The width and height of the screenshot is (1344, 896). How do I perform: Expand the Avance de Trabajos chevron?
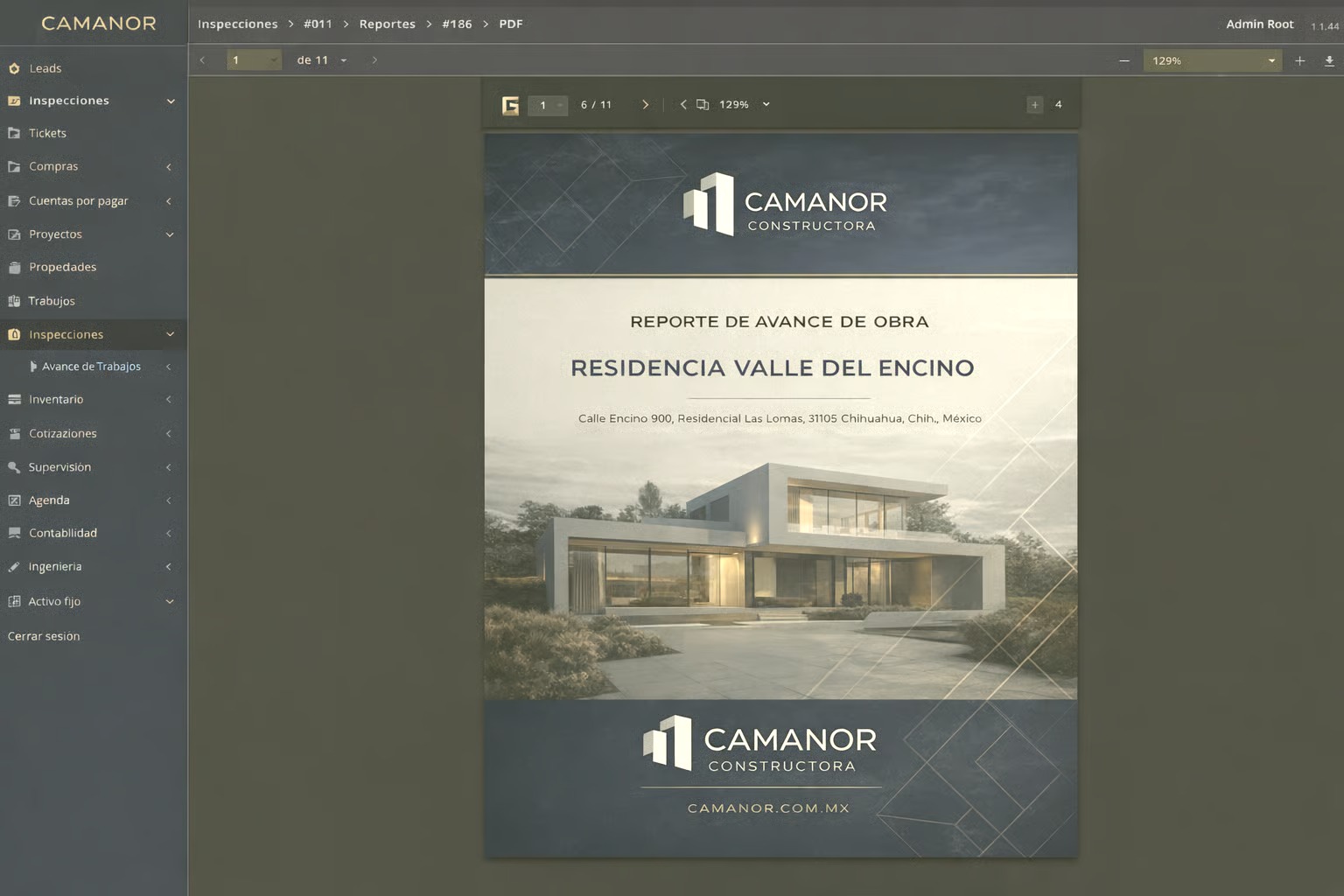[169, 367]
